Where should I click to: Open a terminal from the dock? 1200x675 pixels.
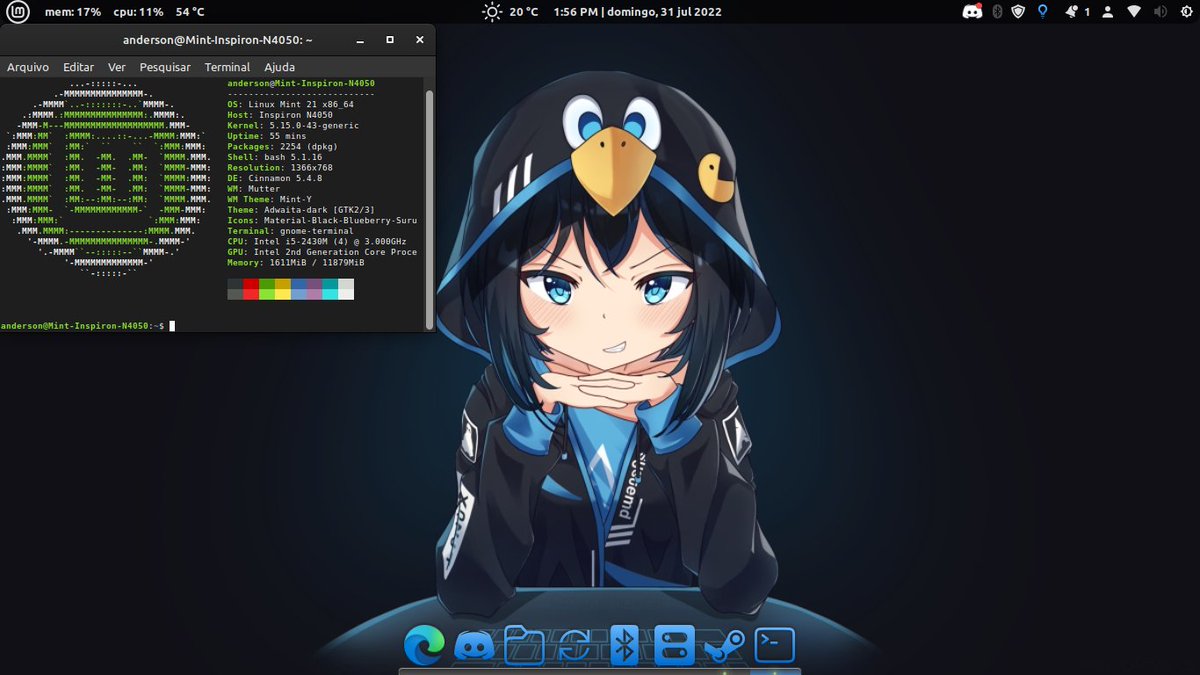(x=772, y=645)
